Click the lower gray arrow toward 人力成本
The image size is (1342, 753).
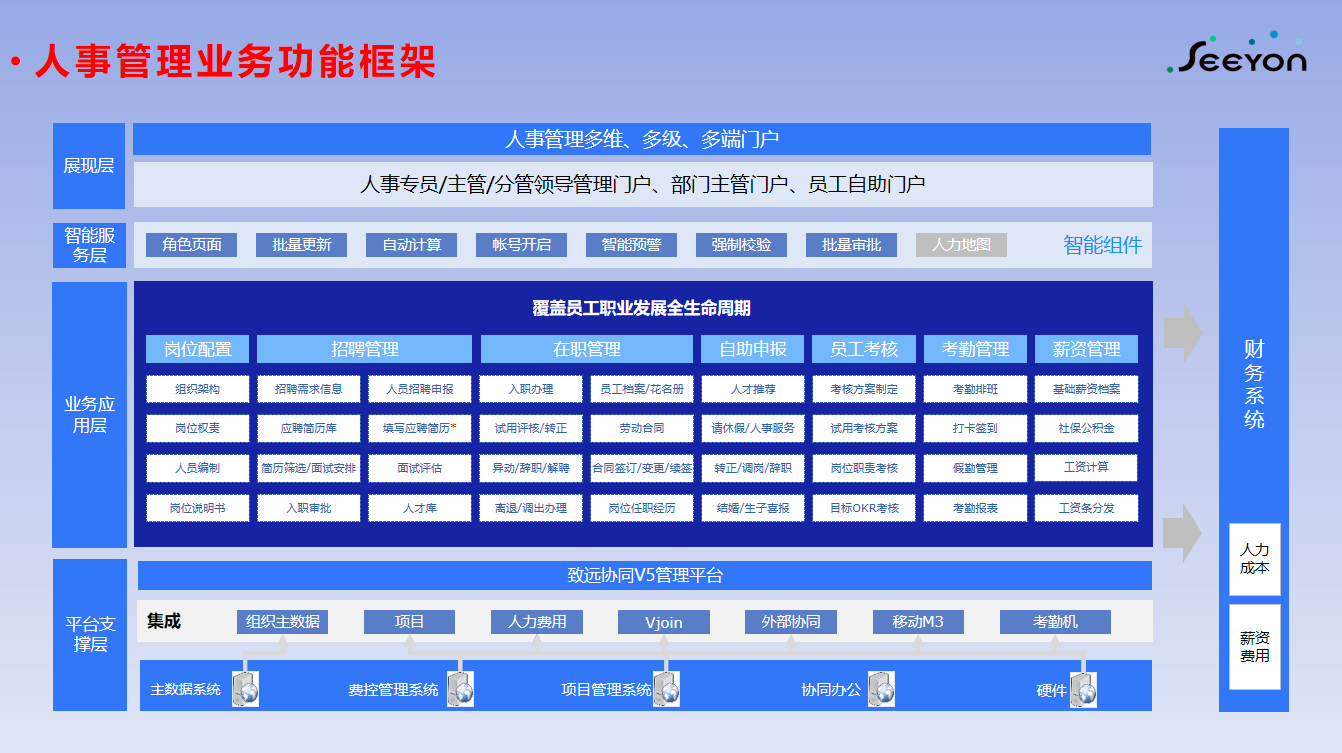coord(1182,532)
